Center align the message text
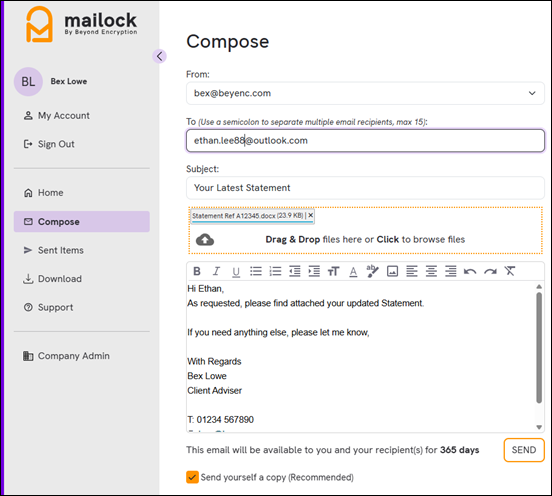 (431, 271)
